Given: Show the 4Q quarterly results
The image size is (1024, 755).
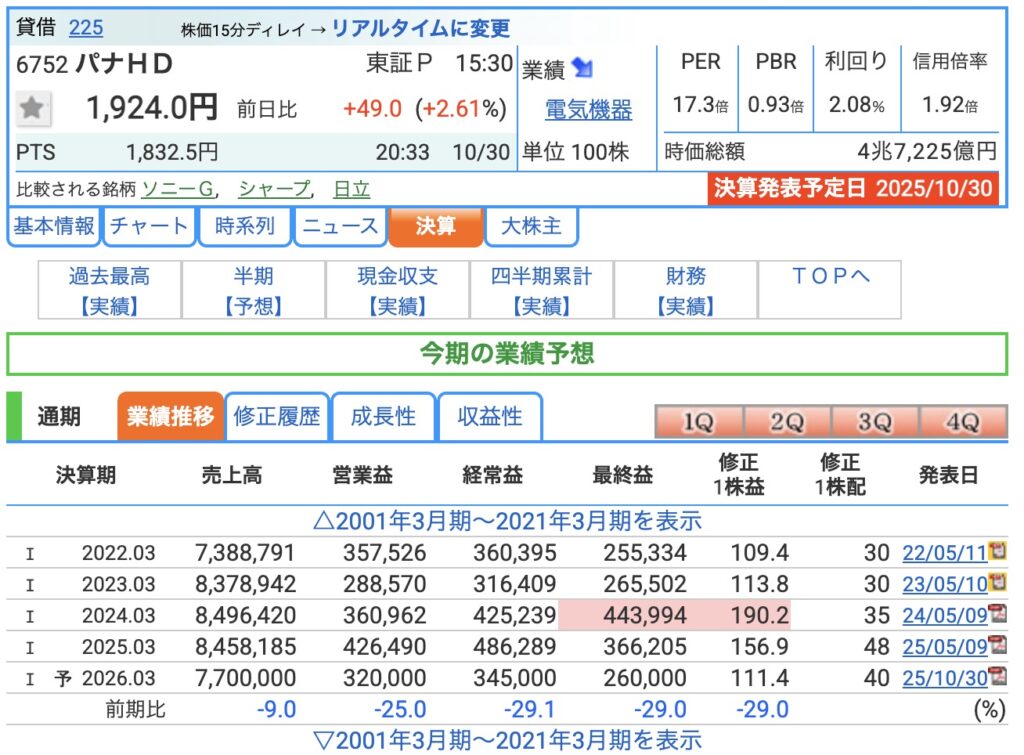Looking at the screenshot, I should (x=962, y=422).
